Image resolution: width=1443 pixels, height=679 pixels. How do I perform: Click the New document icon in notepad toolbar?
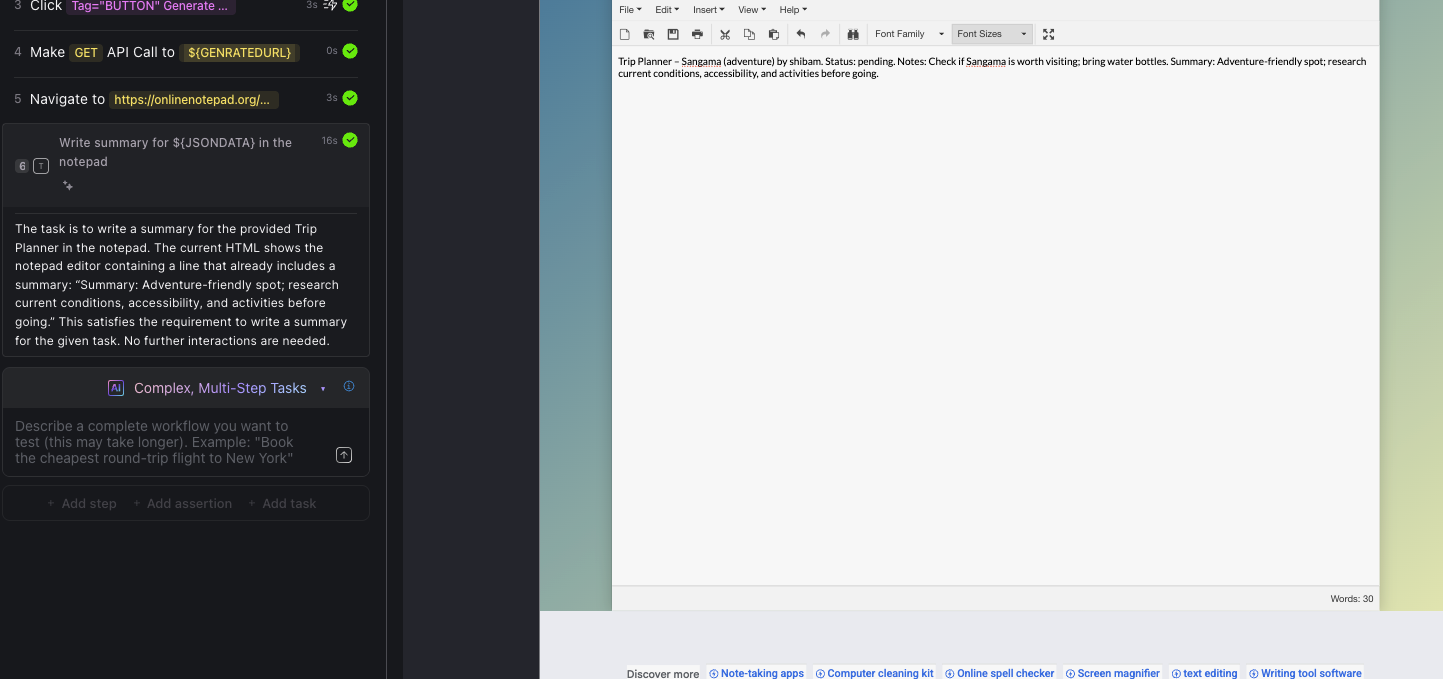[625, 34]
